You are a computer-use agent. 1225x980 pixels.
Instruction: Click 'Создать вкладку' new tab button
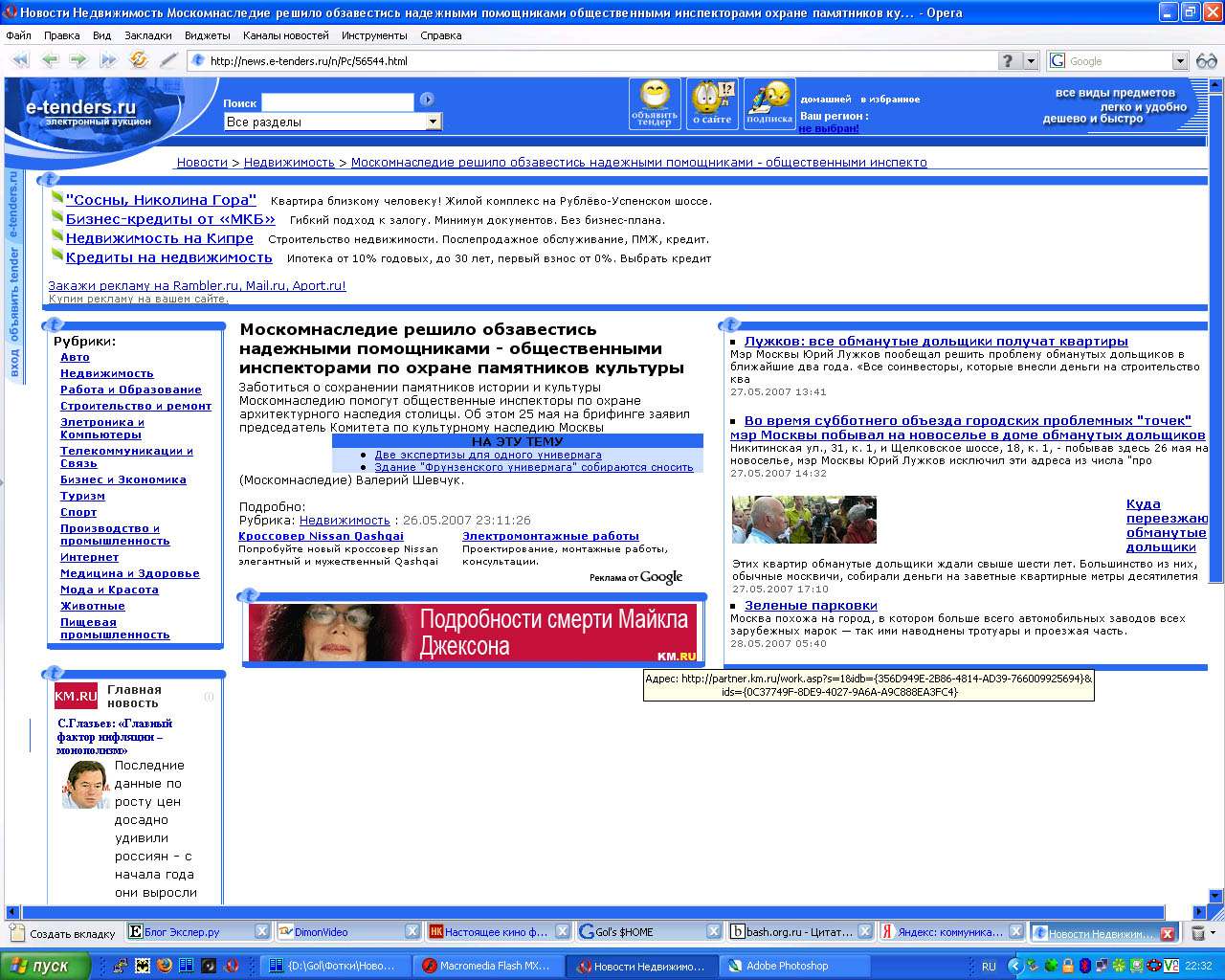(x=63, y=932)
